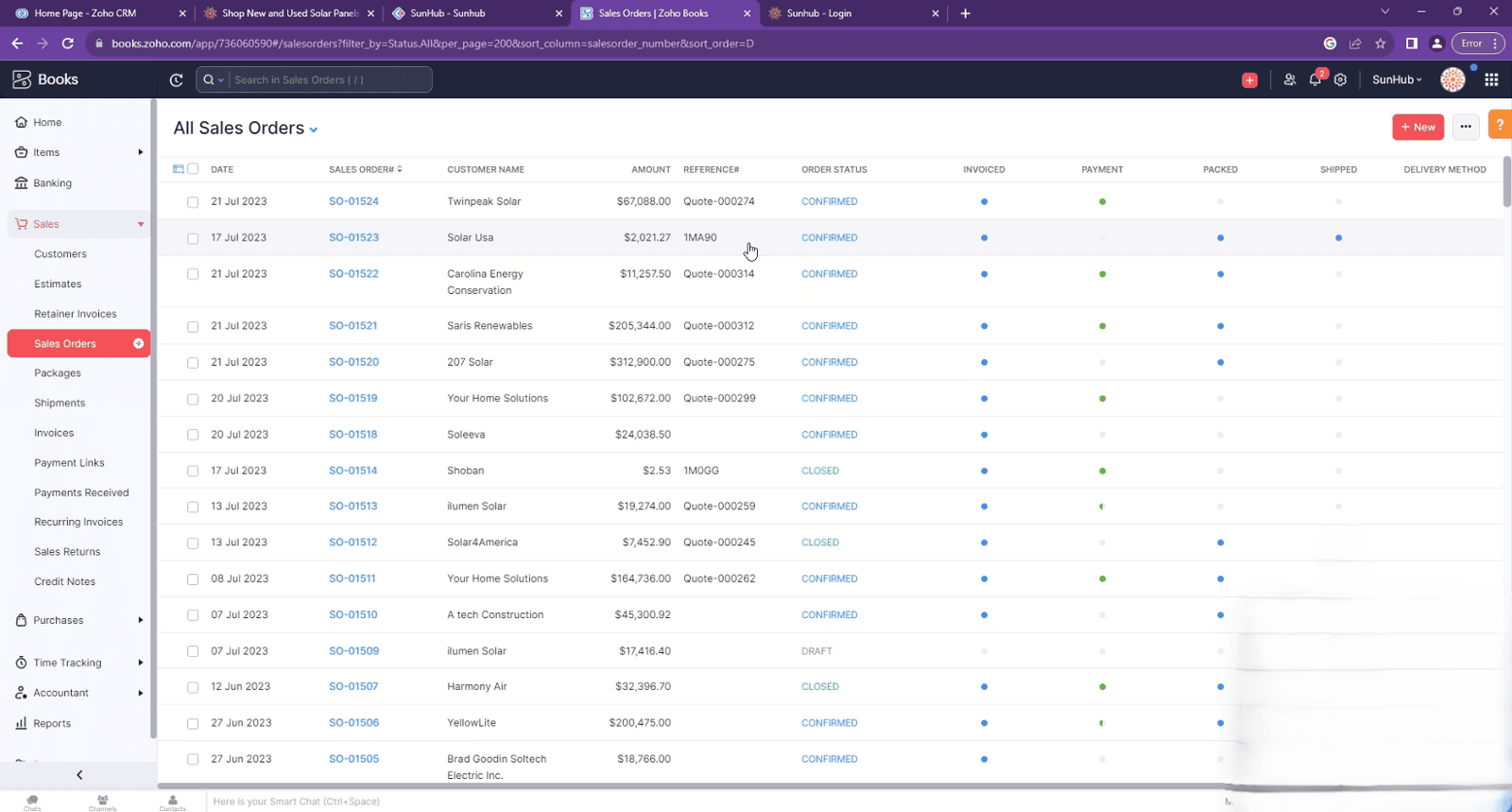Check the box for SO-01507
The image size is (1512, 812).
point(193,687)
